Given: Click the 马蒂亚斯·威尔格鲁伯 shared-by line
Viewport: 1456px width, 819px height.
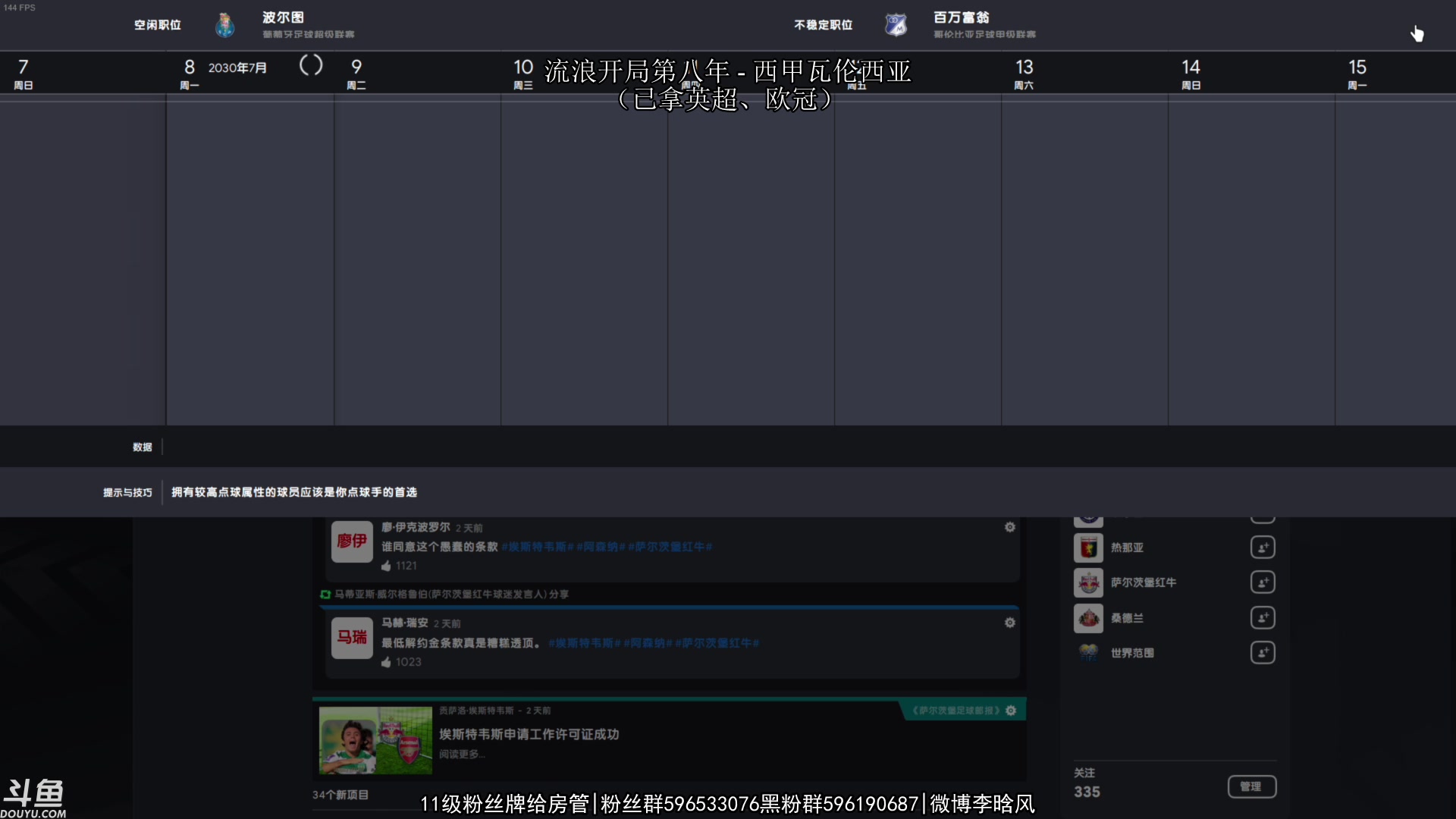Looking at the screenshot, I should coord(451,595).
